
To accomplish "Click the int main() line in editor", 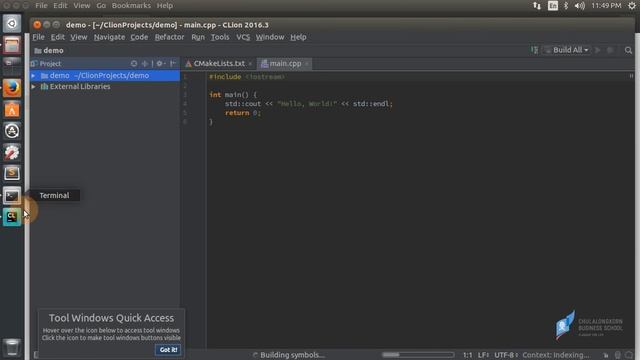I will (233, 95).
